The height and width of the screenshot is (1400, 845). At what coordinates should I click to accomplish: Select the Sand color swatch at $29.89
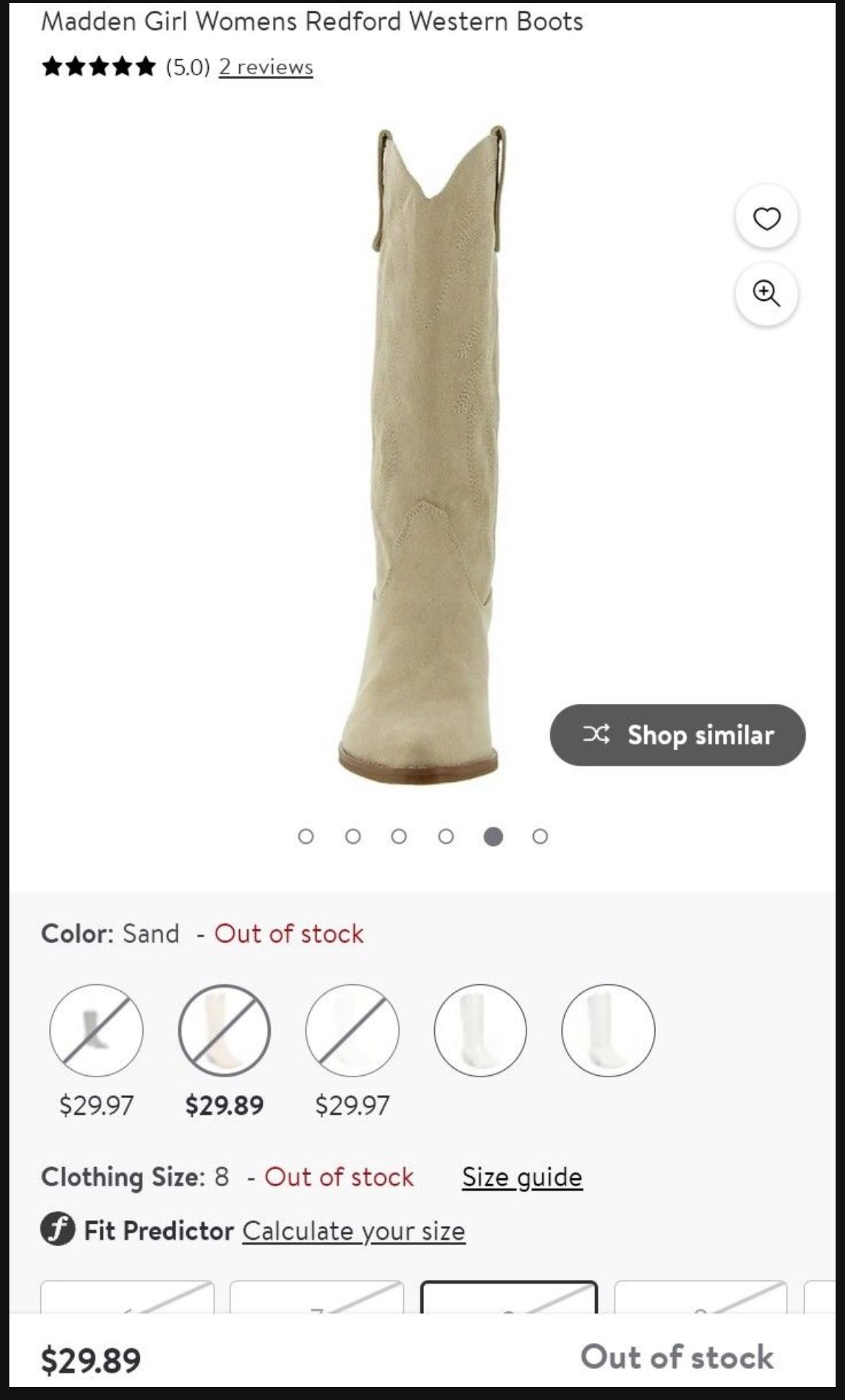225,1030
